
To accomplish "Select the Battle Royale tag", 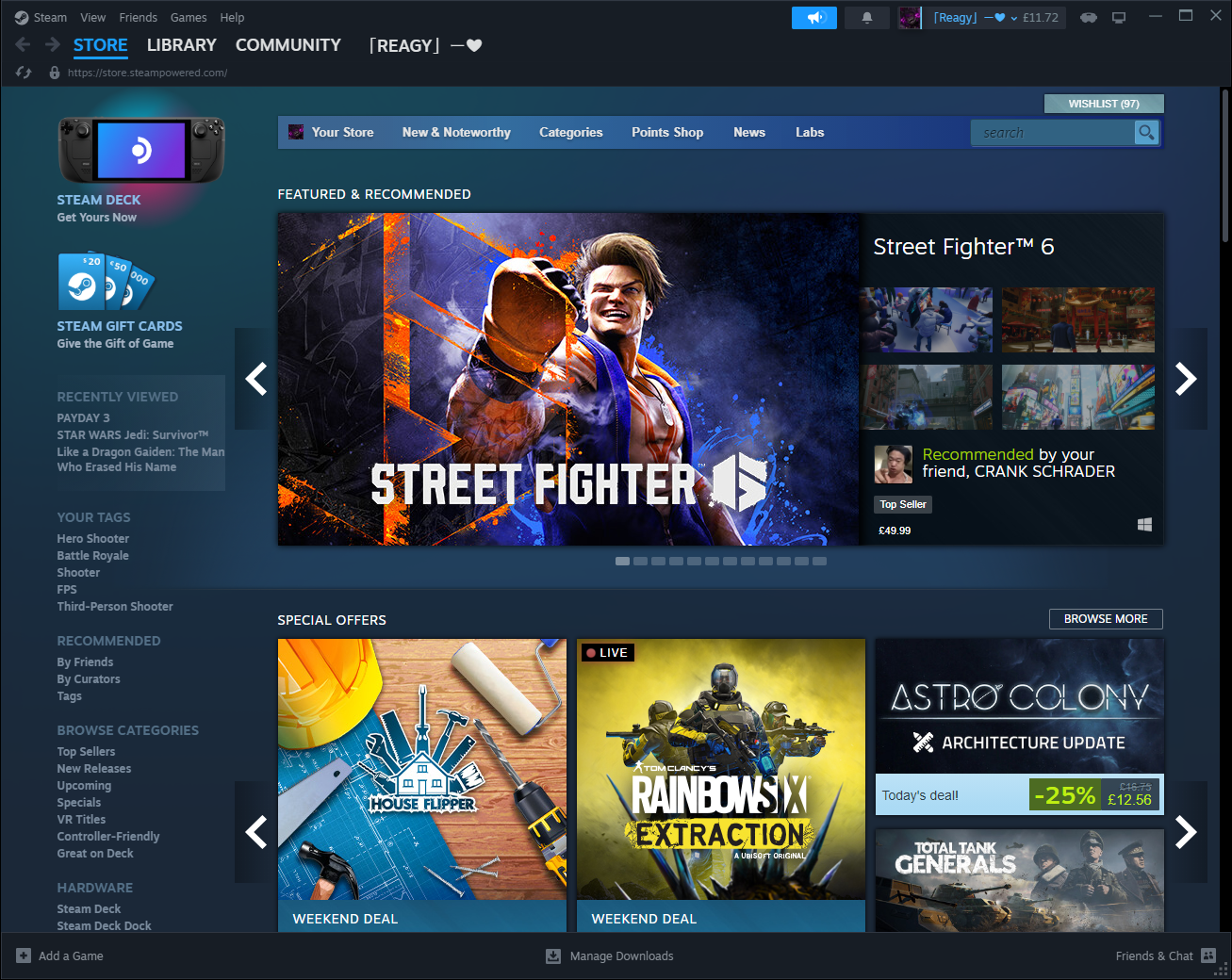I will tap(92, 555).
